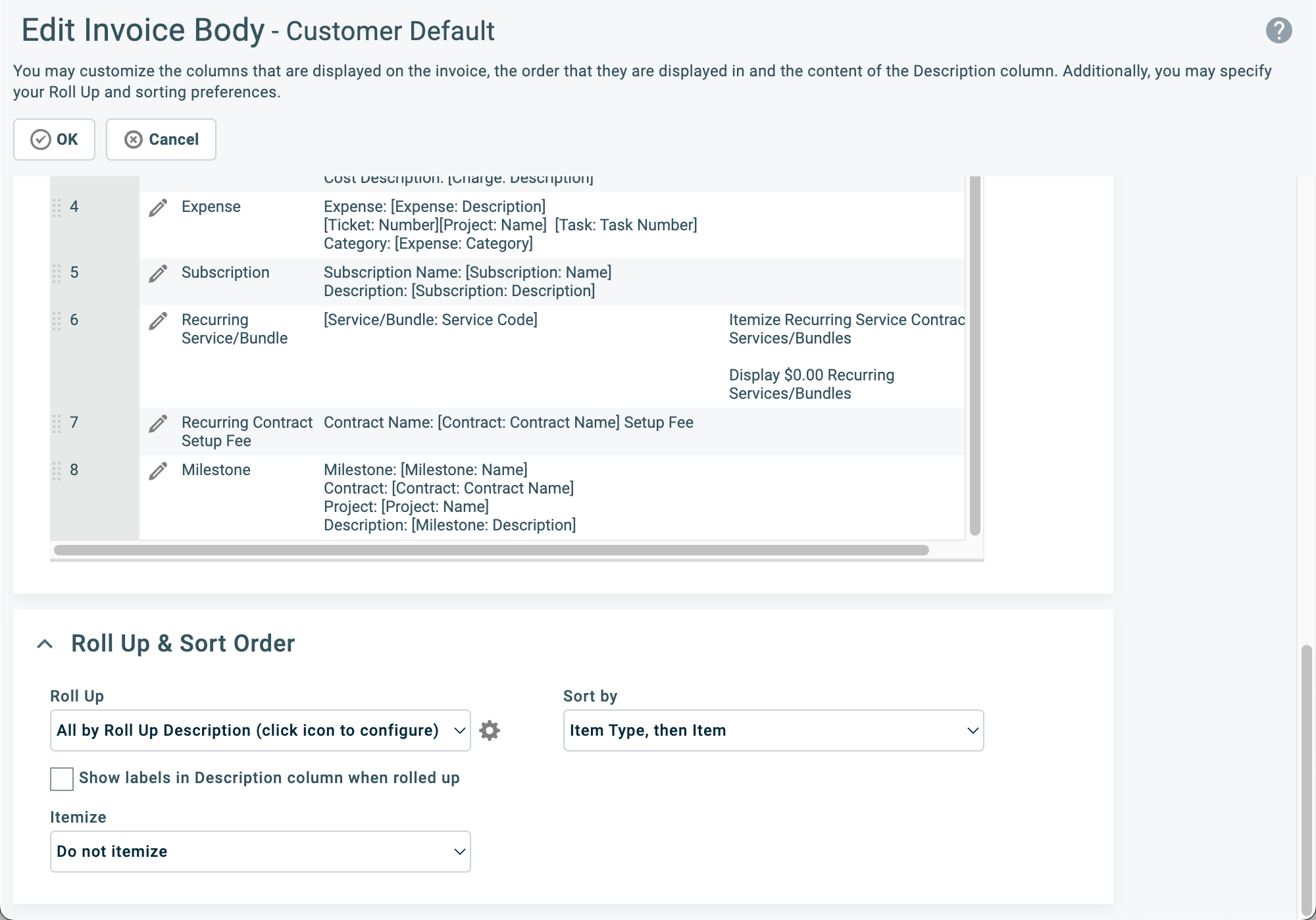Click the OK button
The height and width of the screenshot is (920, 1316).
(x=54, y=140)
